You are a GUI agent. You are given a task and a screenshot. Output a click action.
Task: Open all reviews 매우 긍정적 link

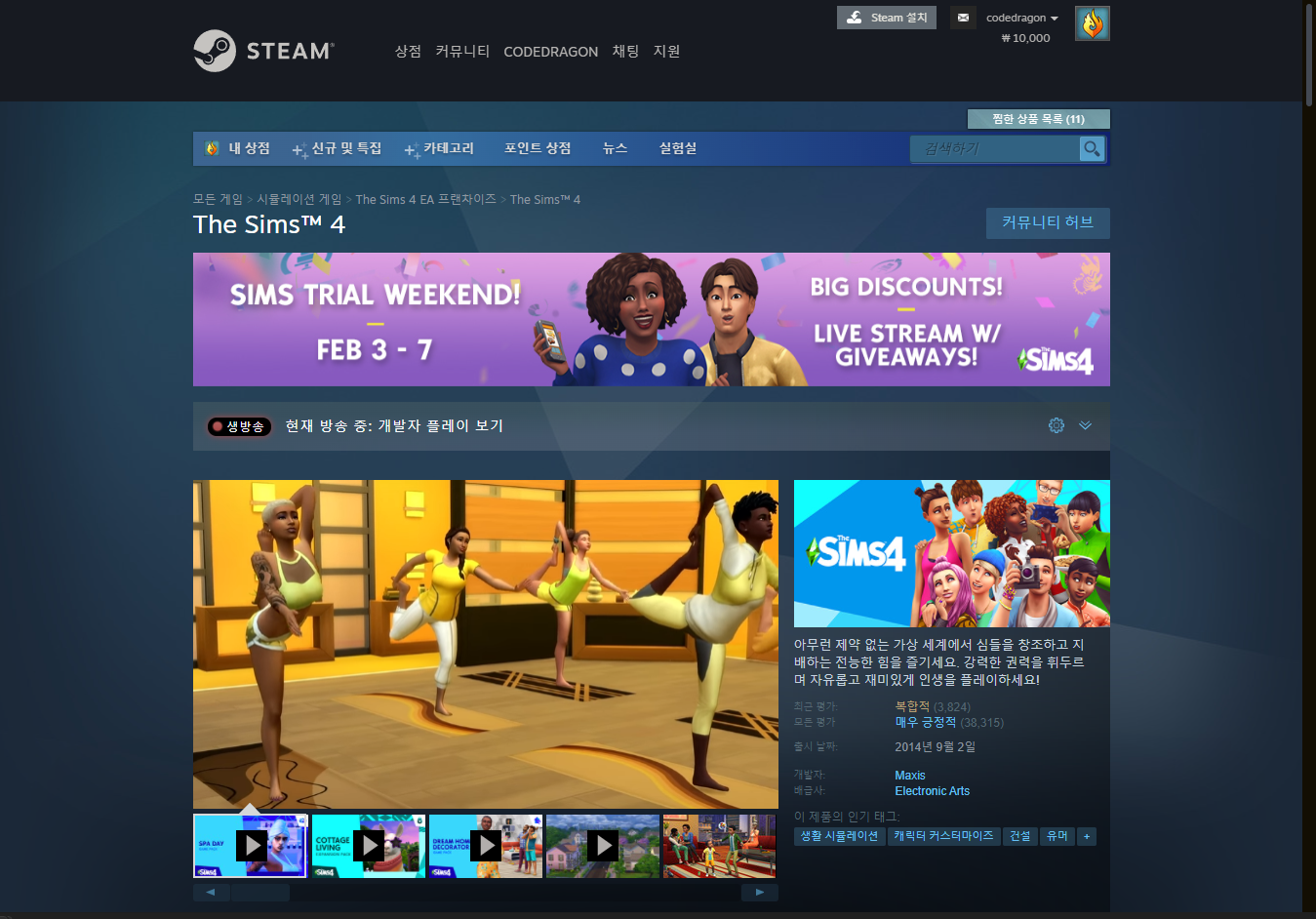click(x=926, y=722)
